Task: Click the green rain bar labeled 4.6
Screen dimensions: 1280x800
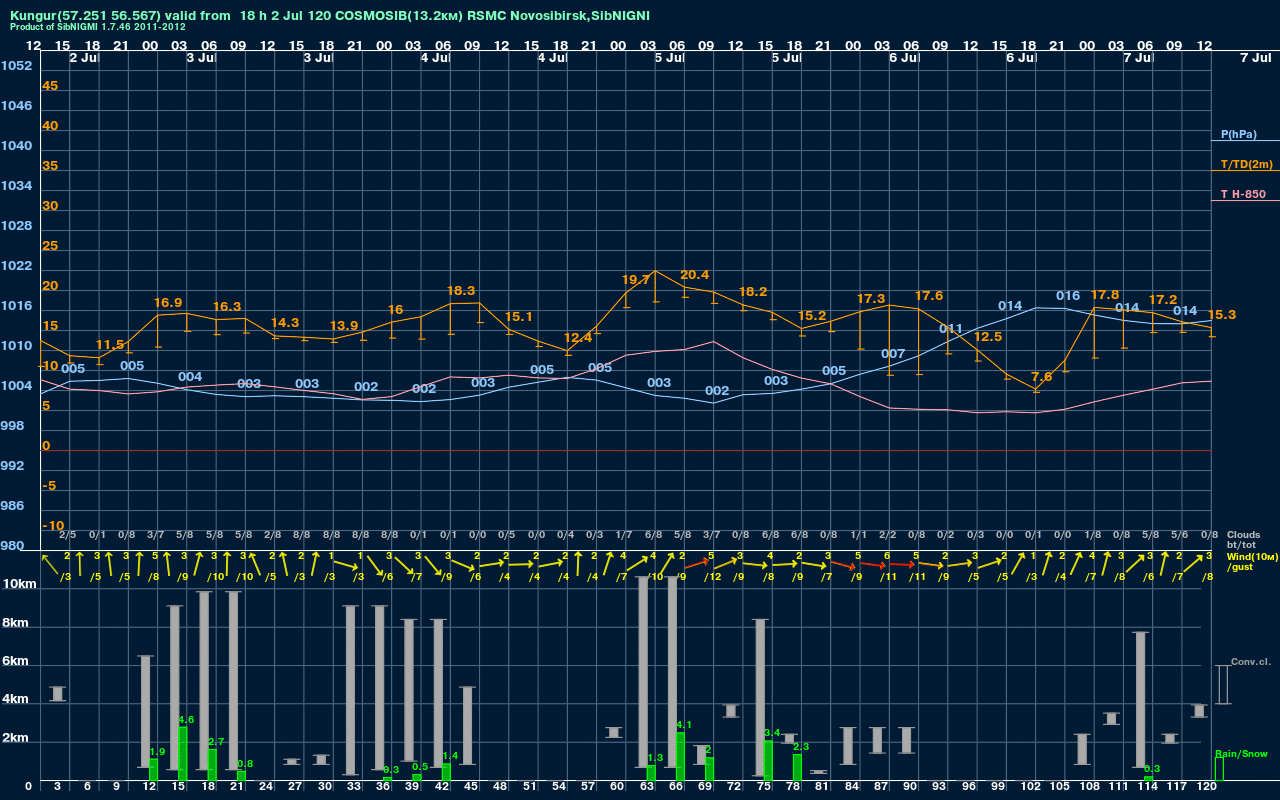Action: pos(183,754)
